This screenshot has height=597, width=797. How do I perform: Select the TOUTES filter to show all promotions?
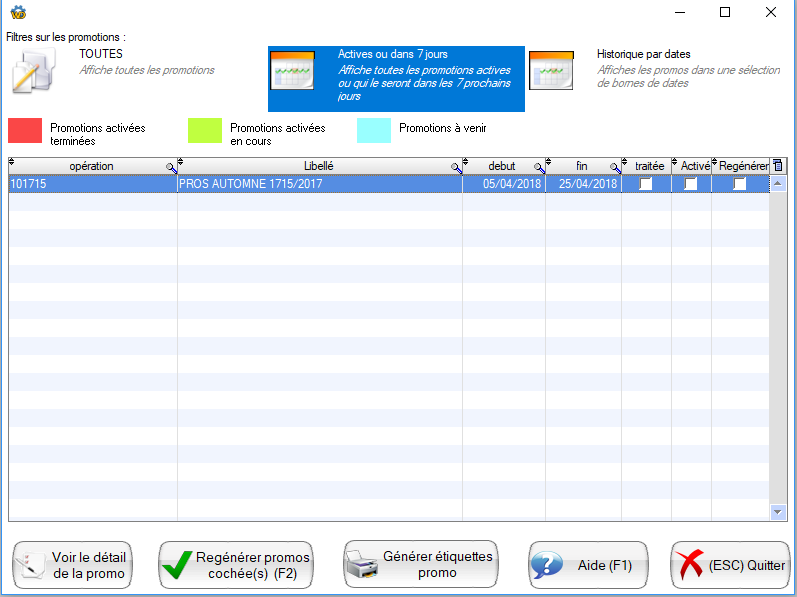click(100, 54)
